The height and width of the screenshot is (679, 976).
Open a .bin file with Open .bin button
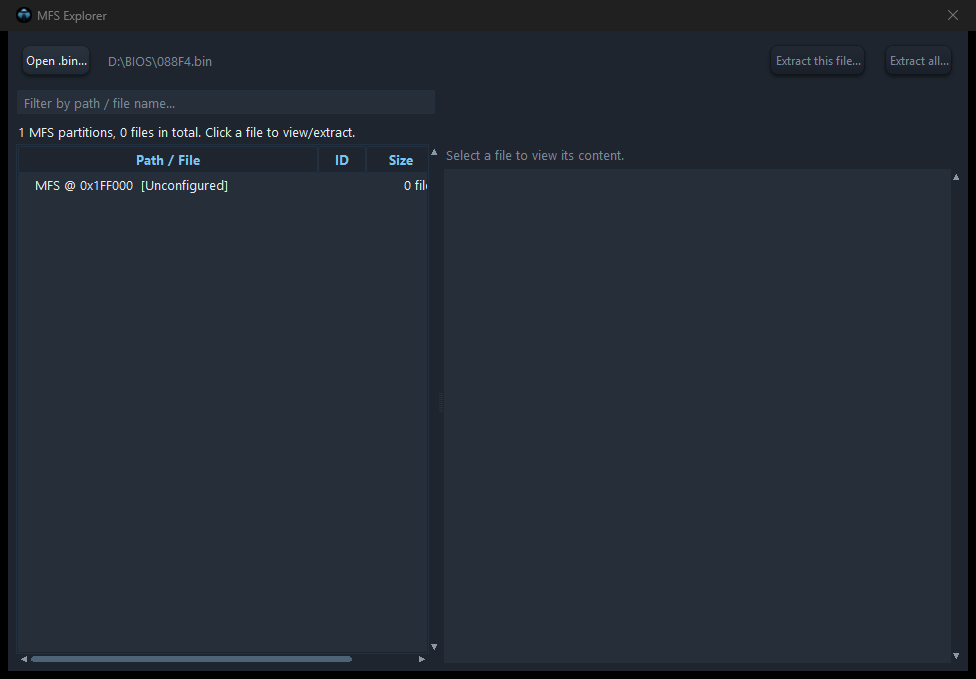pyautogui.click(x=56, y=61)
